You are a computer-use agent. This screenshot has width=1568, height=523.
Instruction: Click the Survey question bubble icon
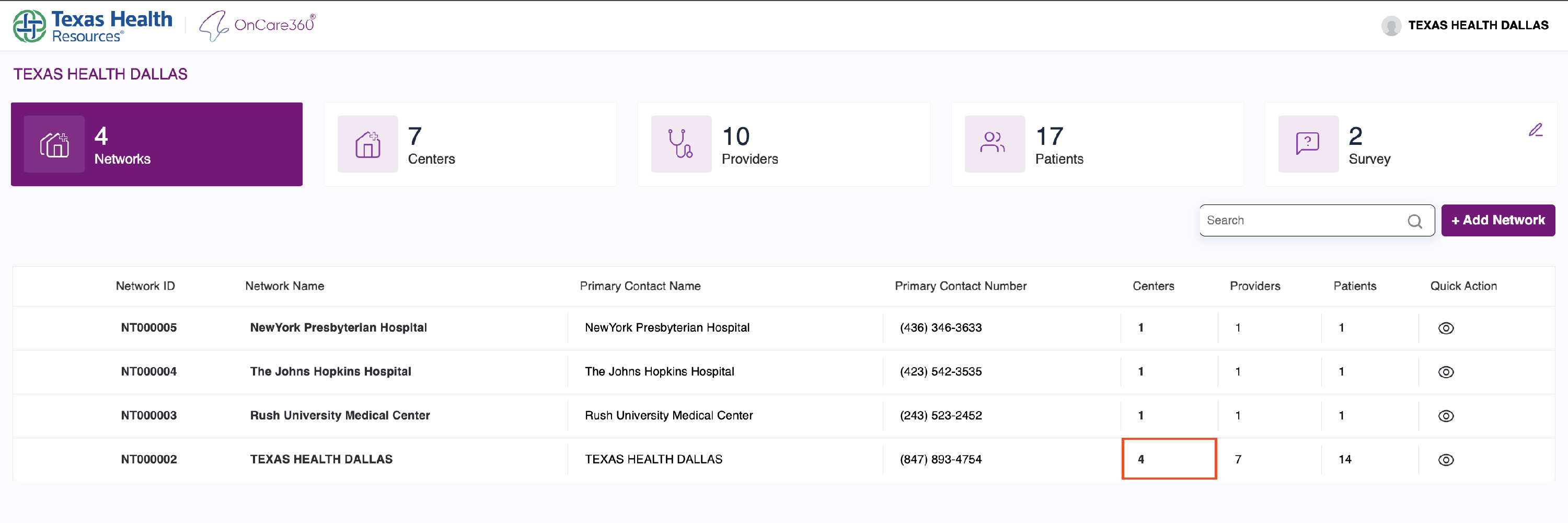point(1308,144)
